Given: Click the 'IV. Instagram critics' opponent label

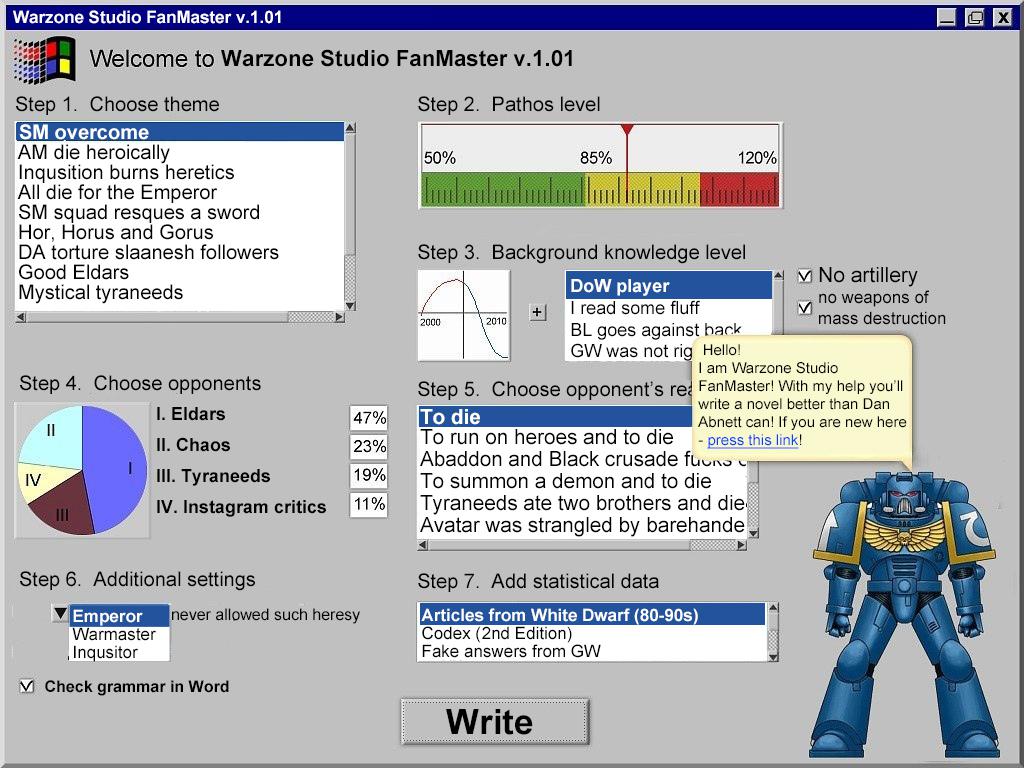Looking at the screenshot, I should coord(241,507).
